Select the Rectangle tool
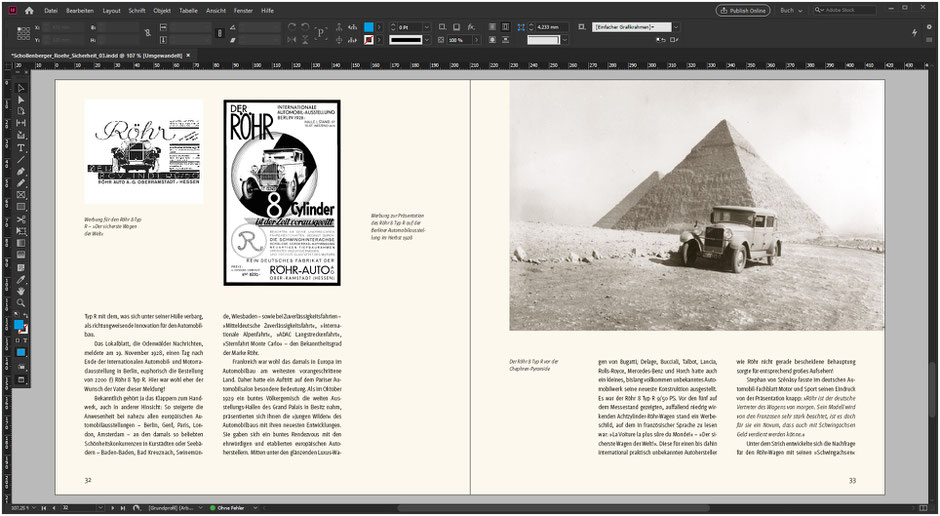The image size is (940, 516). point(21,207)
